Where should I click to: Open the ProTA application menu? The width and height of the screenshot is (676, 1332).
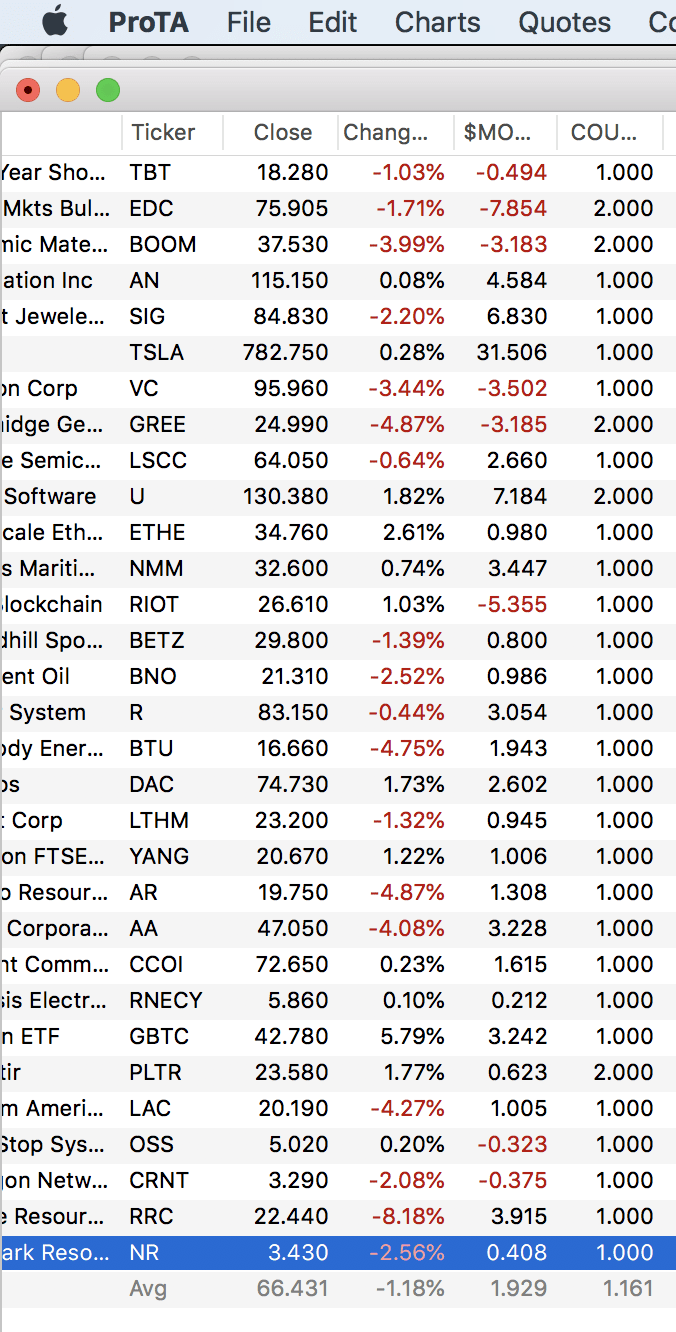coord(148,22)
